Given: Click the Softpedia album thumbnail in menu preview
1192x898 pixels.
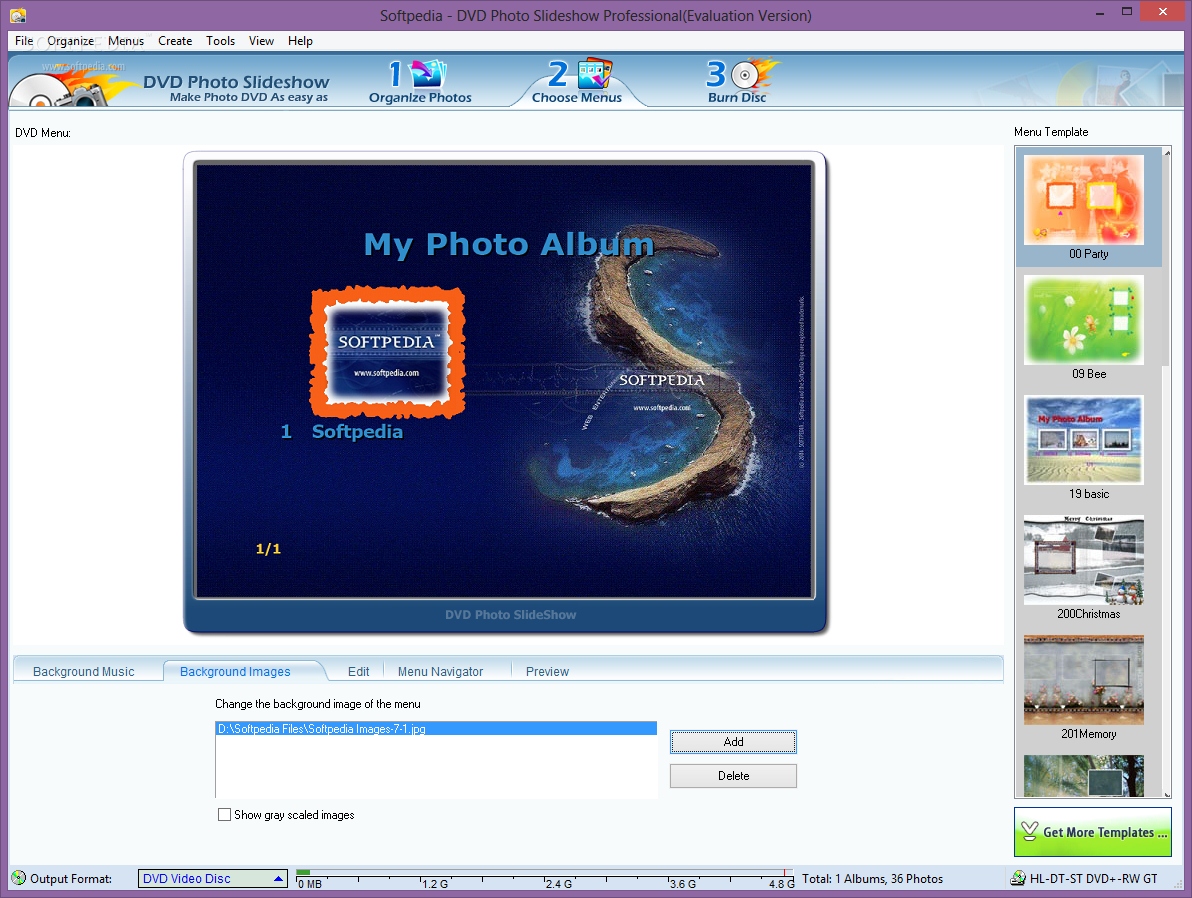Looking at the screenshot, I should [388, 353].
